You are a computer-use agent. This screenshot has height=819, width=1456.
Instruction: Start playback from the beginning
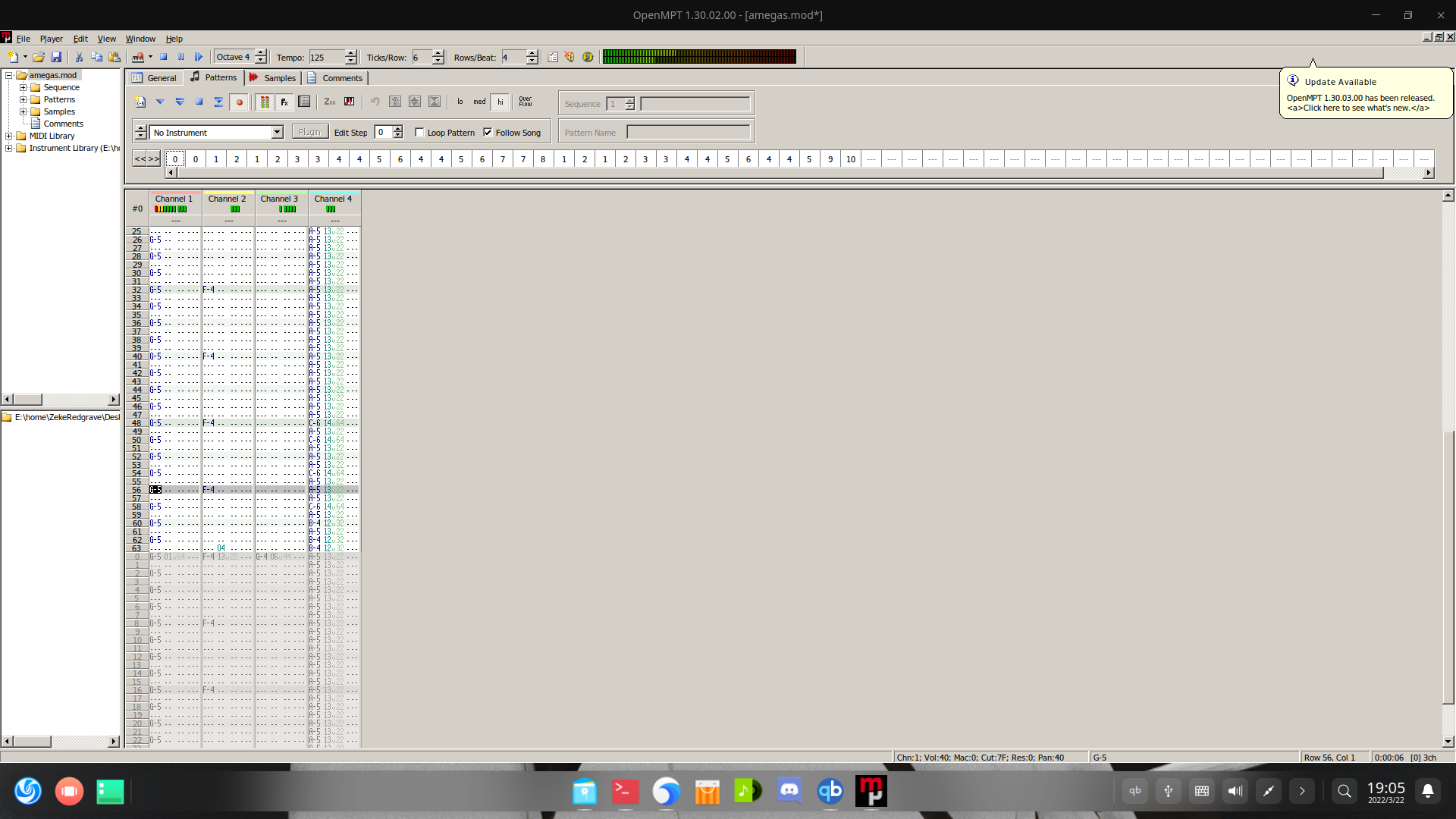coord(199,56)
